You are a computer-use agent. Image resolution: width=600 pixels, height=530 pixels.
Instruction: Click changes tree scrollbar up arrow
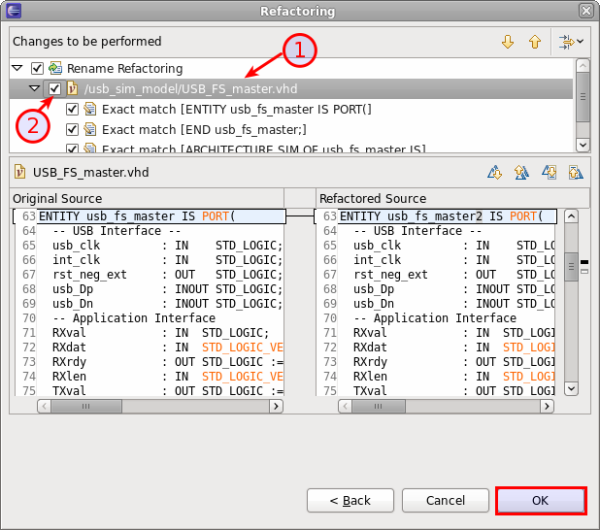[582, 66]
